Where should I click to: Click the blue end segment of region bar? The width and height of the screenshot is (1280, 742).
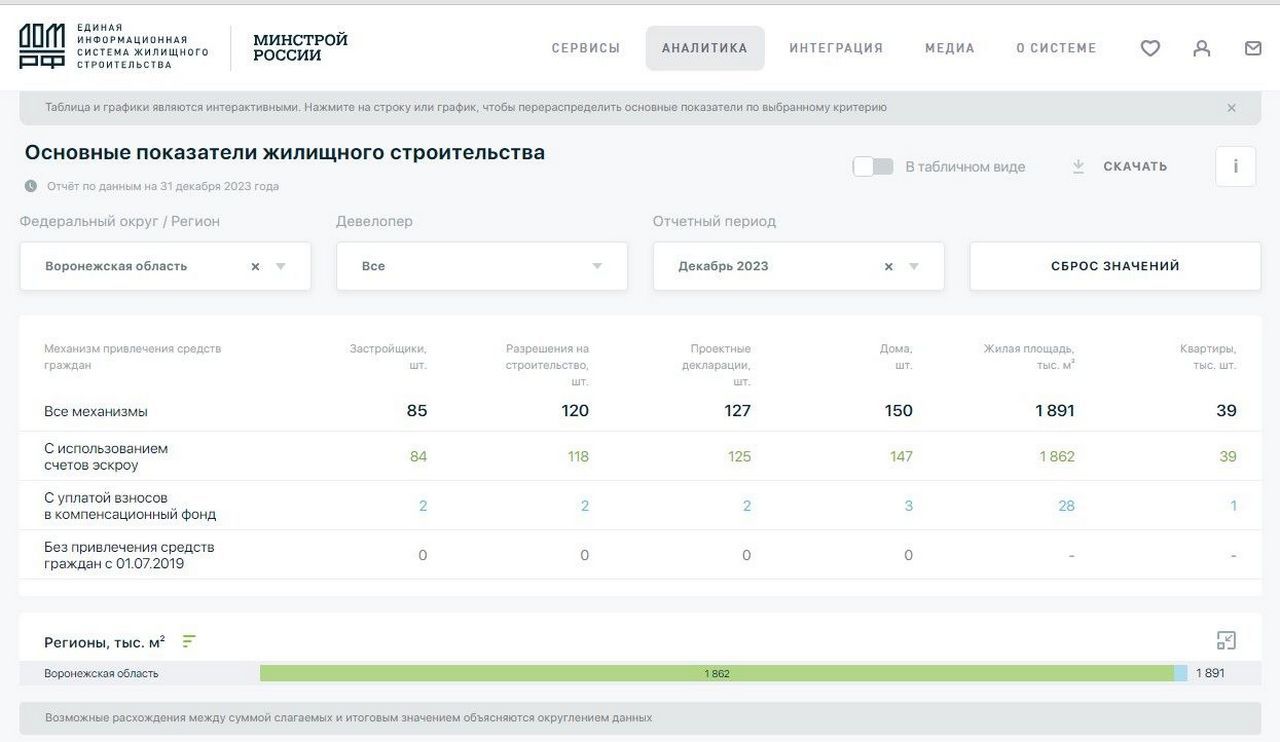point(1181,673)
